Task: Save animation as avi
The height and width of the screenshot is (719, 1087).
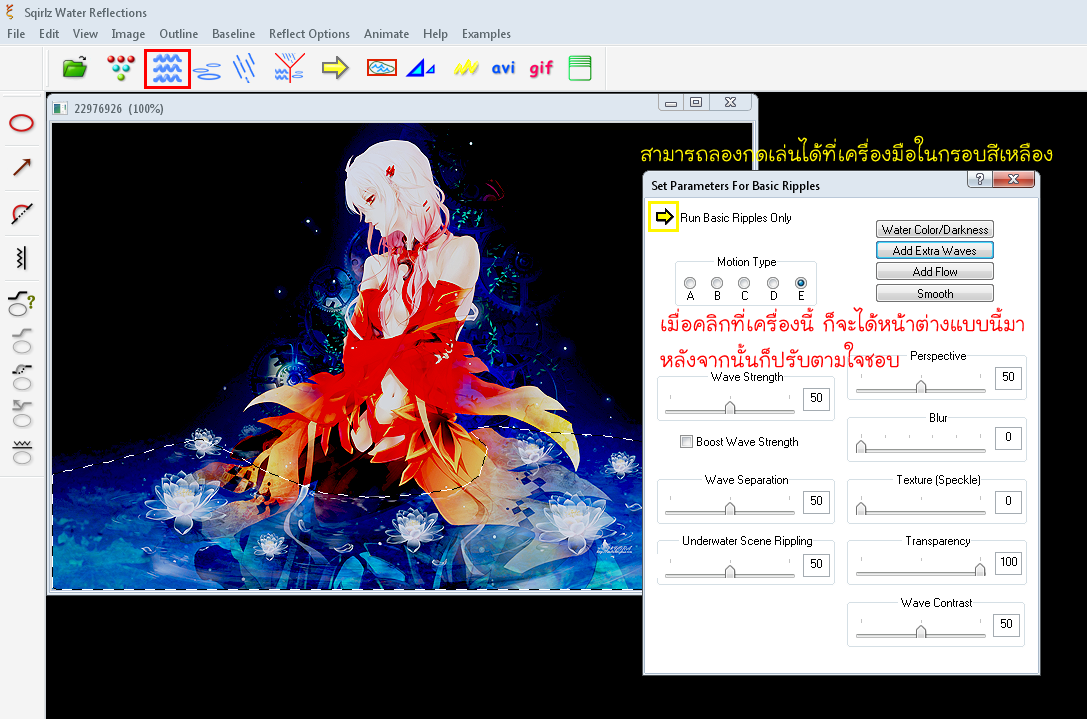Action: tap(503, 68)
